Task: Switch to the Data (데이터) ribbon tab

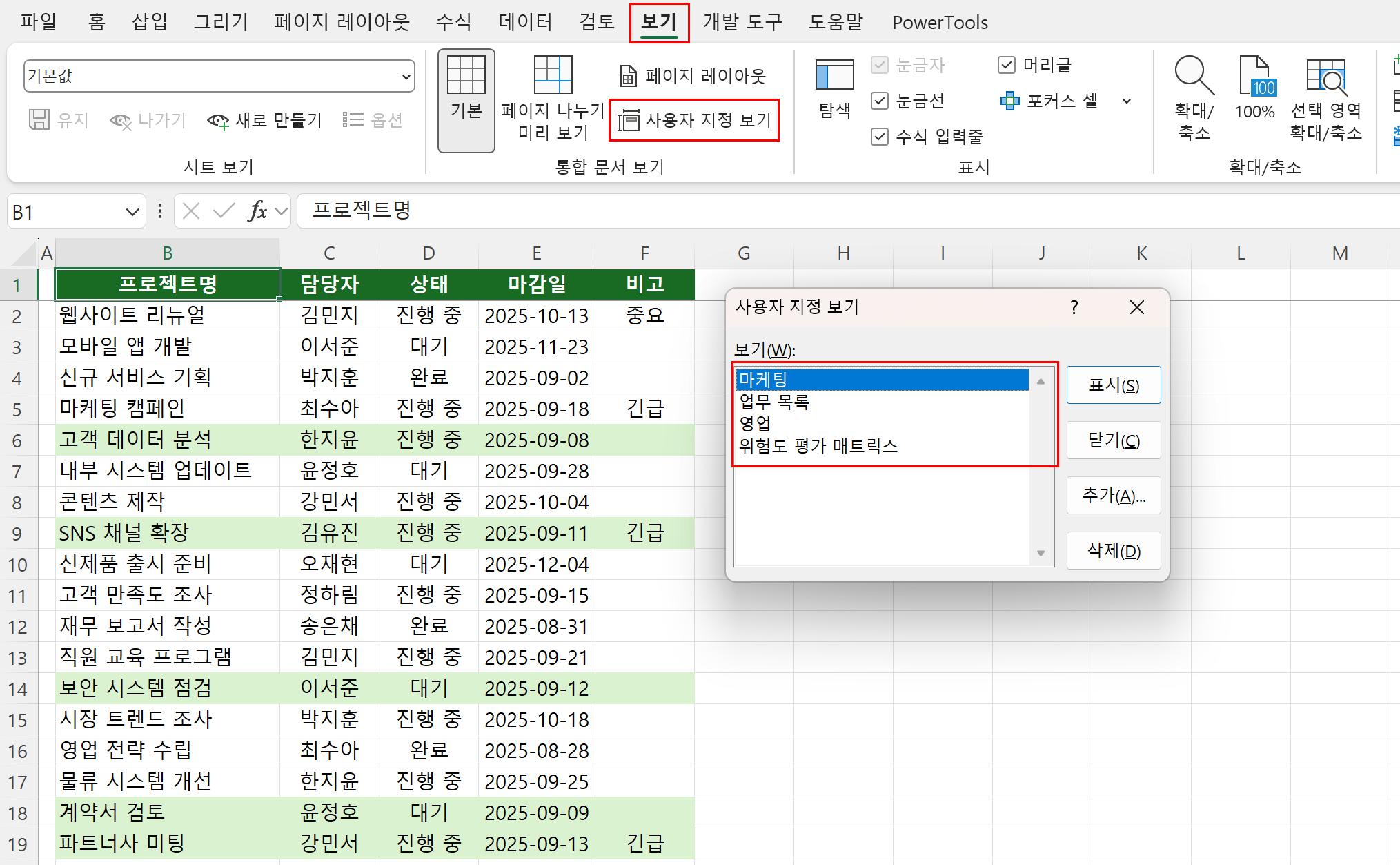Action: [525, 22]
